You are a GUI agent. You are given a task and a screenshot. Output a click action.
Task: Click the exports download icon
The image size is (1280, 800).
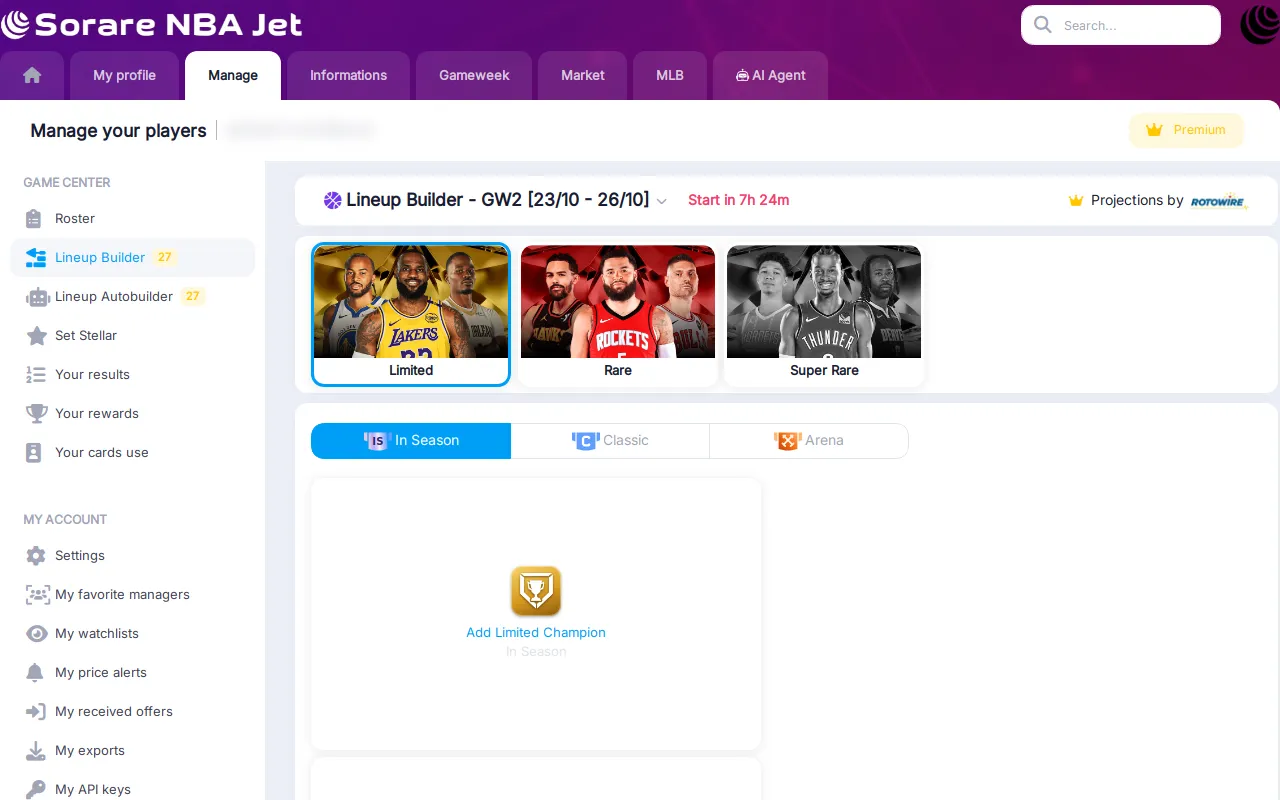click(x=35, y=750)
